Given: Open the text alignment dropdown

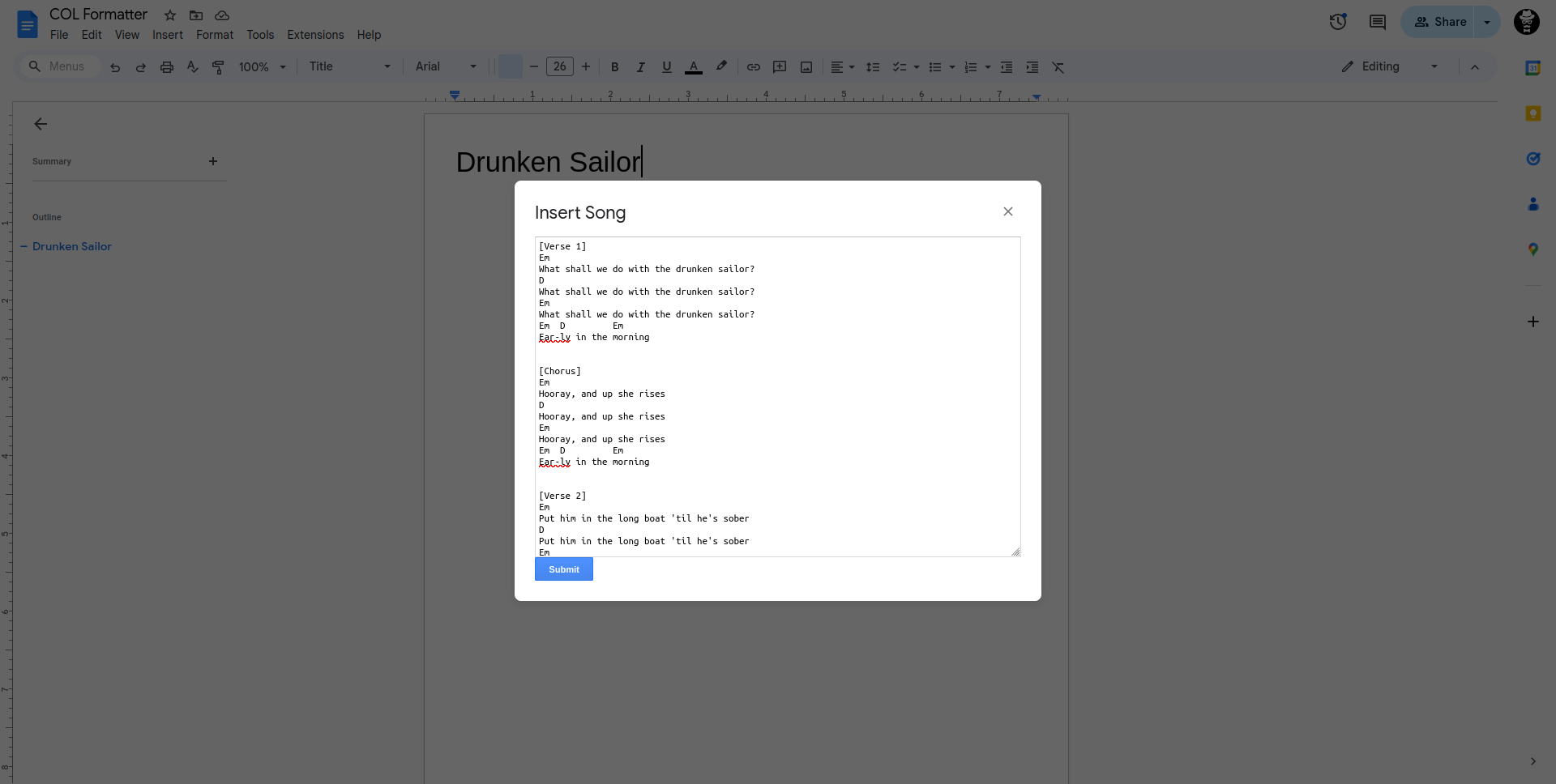Looking at the screenshot, I should (843, 67).
